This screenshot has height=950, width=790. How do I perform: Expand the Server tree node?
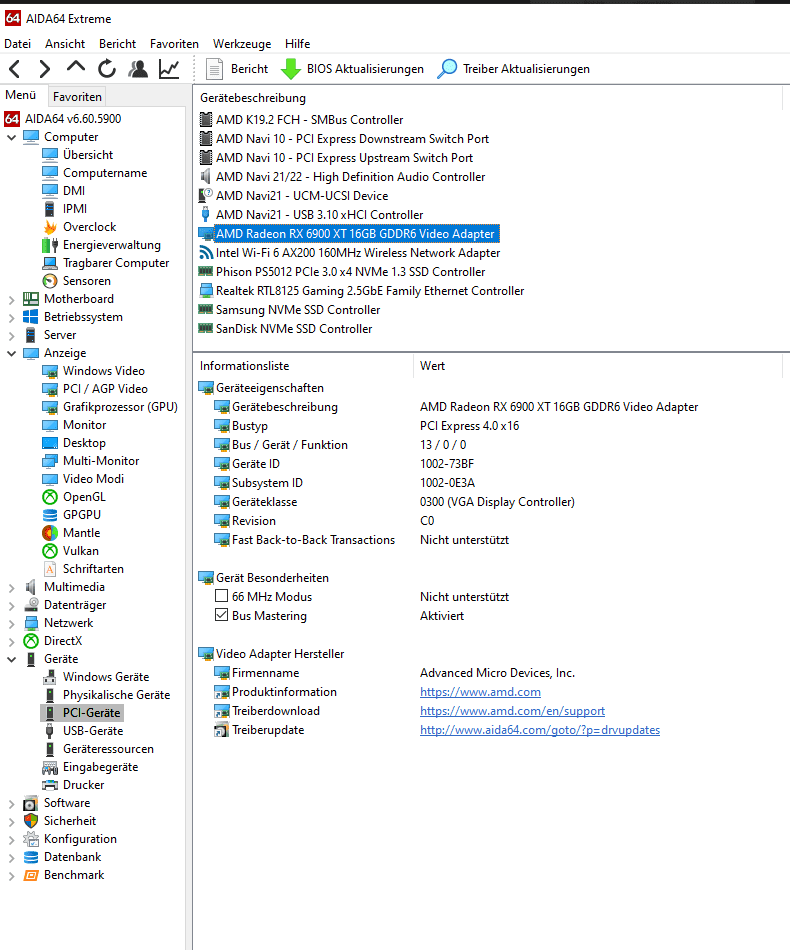(x=12, y=335)
